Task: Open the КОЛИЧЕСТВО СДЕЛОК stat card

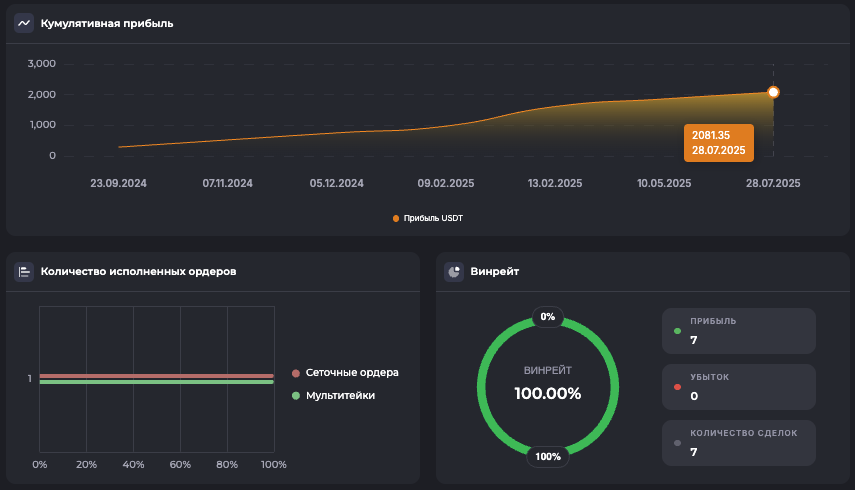Action: point(739,443)
